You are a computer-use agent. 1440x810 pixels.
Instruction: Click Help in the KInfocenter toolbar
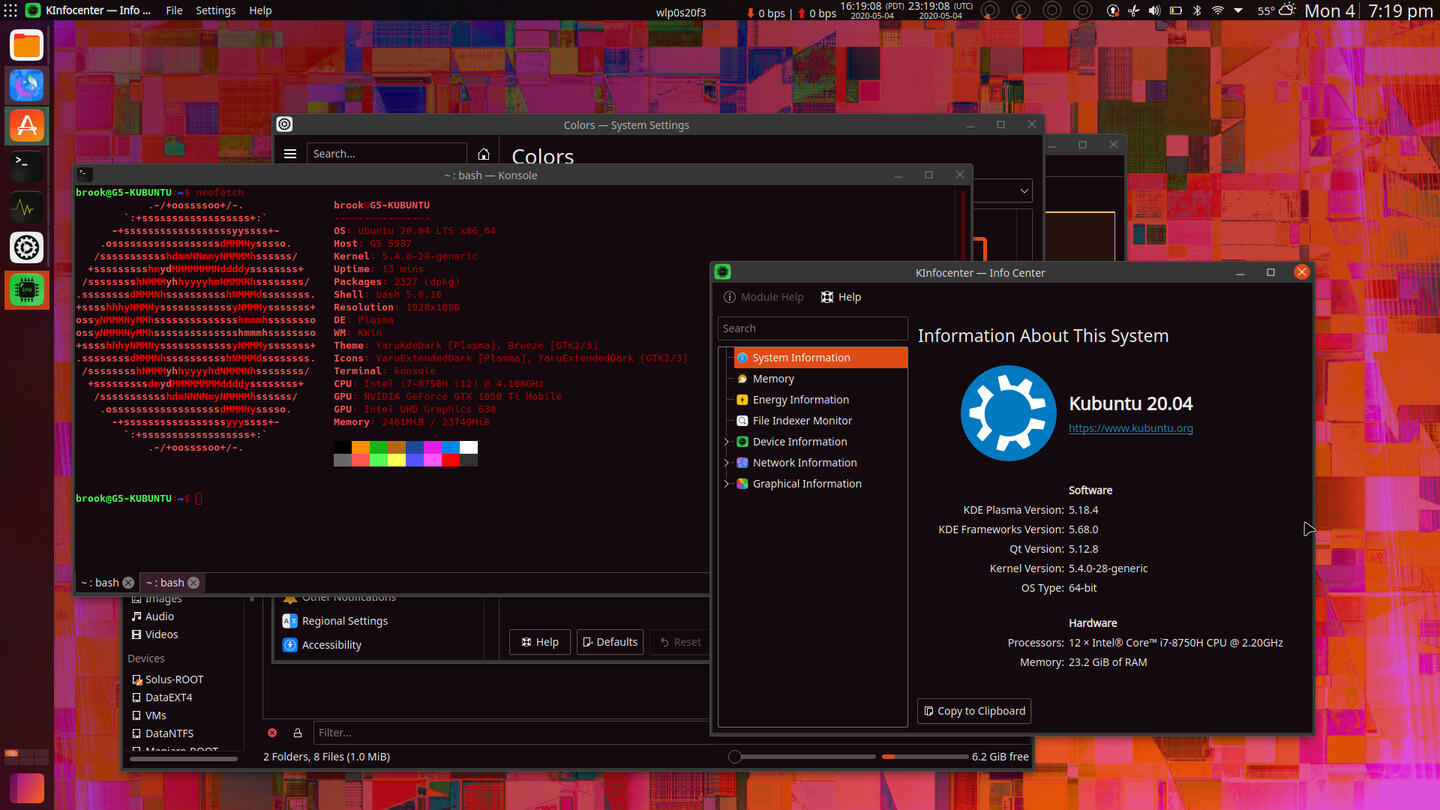[x=841, y=297]
